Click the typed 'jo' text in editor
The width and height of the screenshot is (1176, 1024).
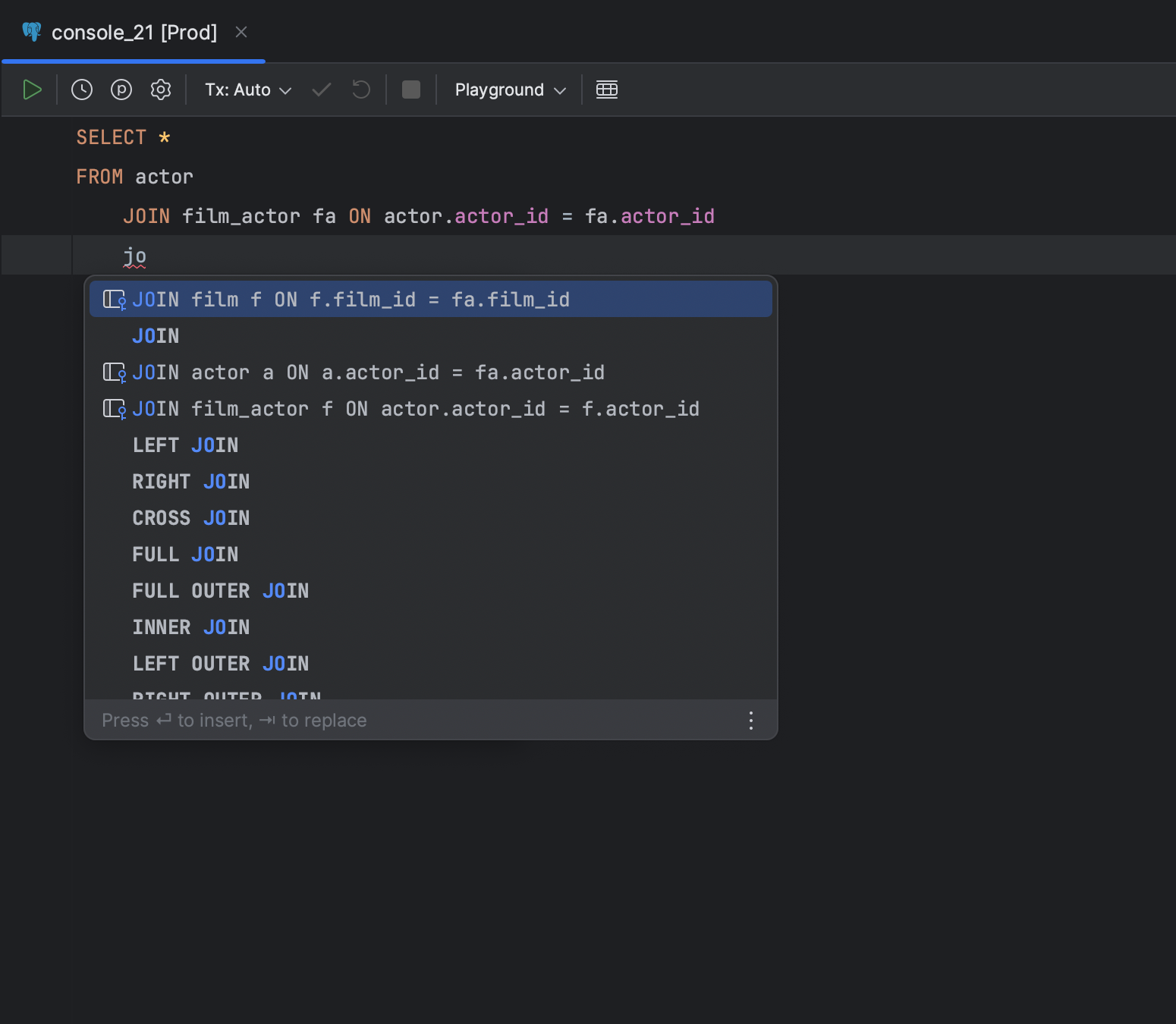tap(135, 256)
